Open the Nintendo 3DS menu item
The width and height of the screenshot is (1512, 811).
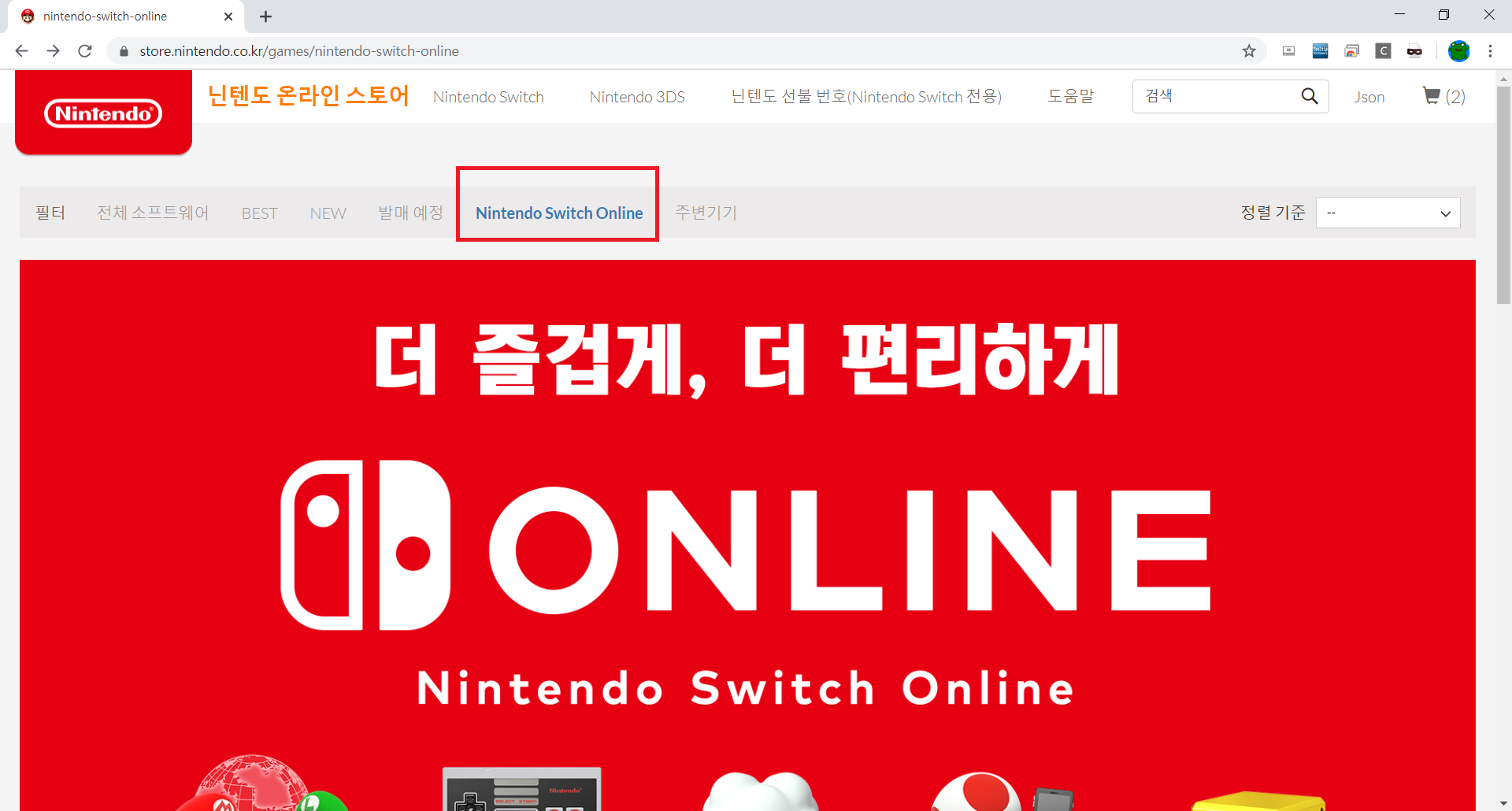(637, 97)
